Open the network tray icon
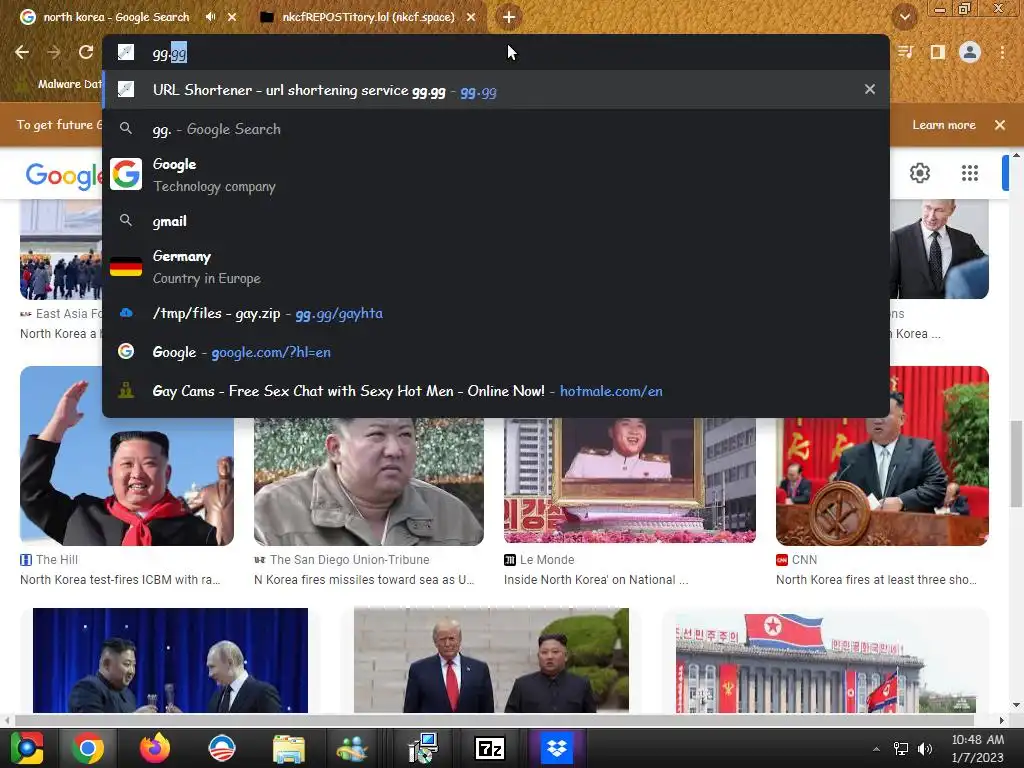The image size is (1024, 768). click(x=901, y=749)
